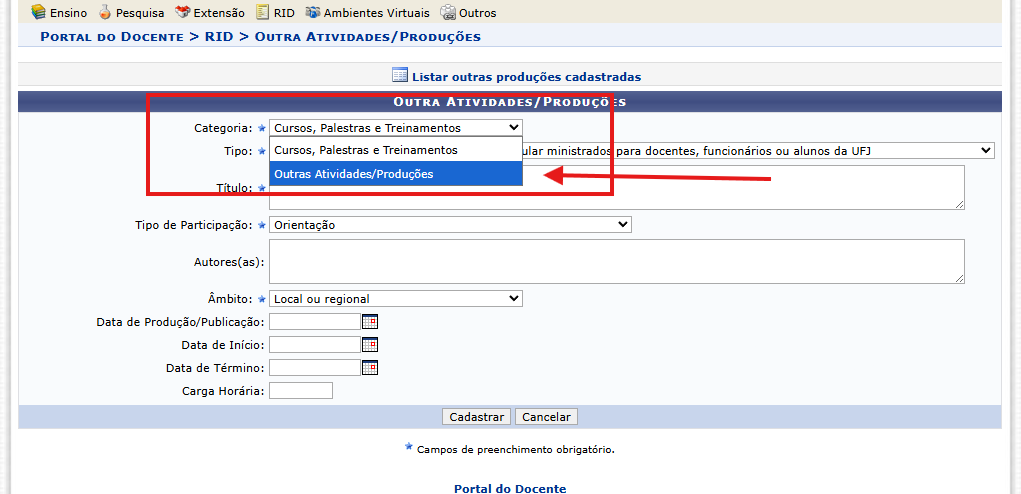Click the Ambientes Virtuais icon
This screenshot has height=494, width=1021.
(x=313, y=12)
